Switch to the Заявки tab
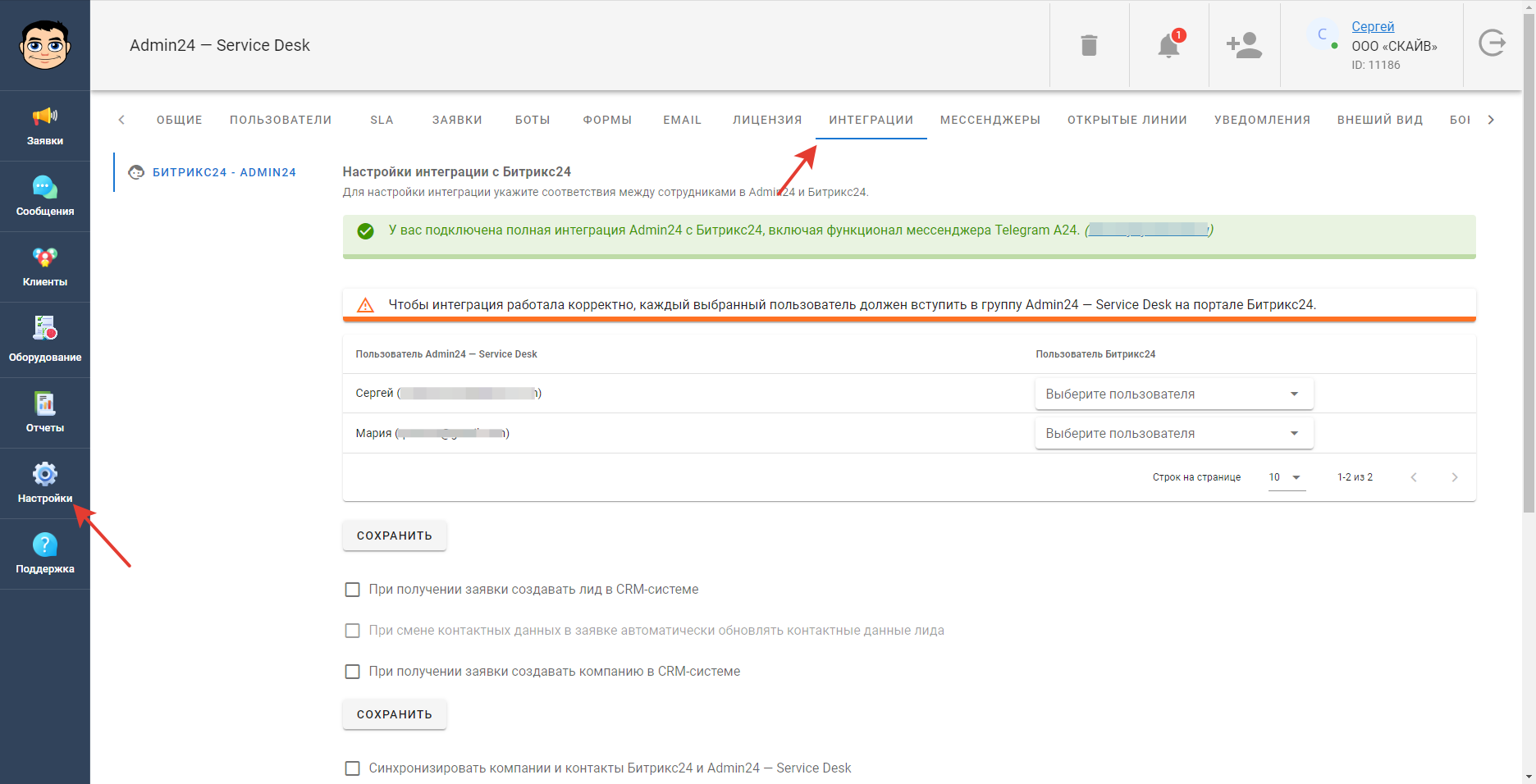Screen dimensions: 1536x784 (x=457, y=120)
